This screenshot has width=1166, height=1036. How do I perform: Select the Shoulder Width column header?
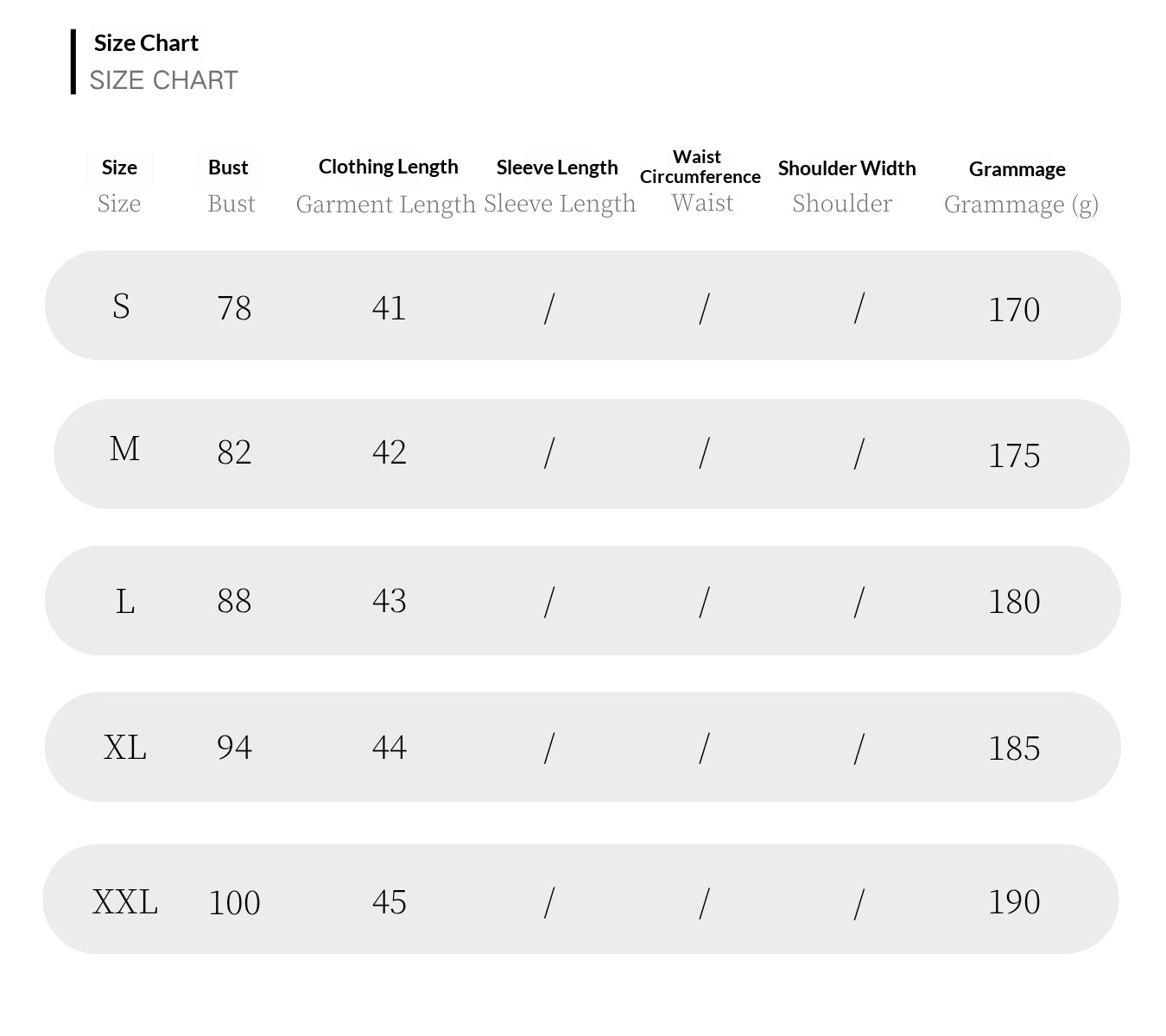coord(846,168)
